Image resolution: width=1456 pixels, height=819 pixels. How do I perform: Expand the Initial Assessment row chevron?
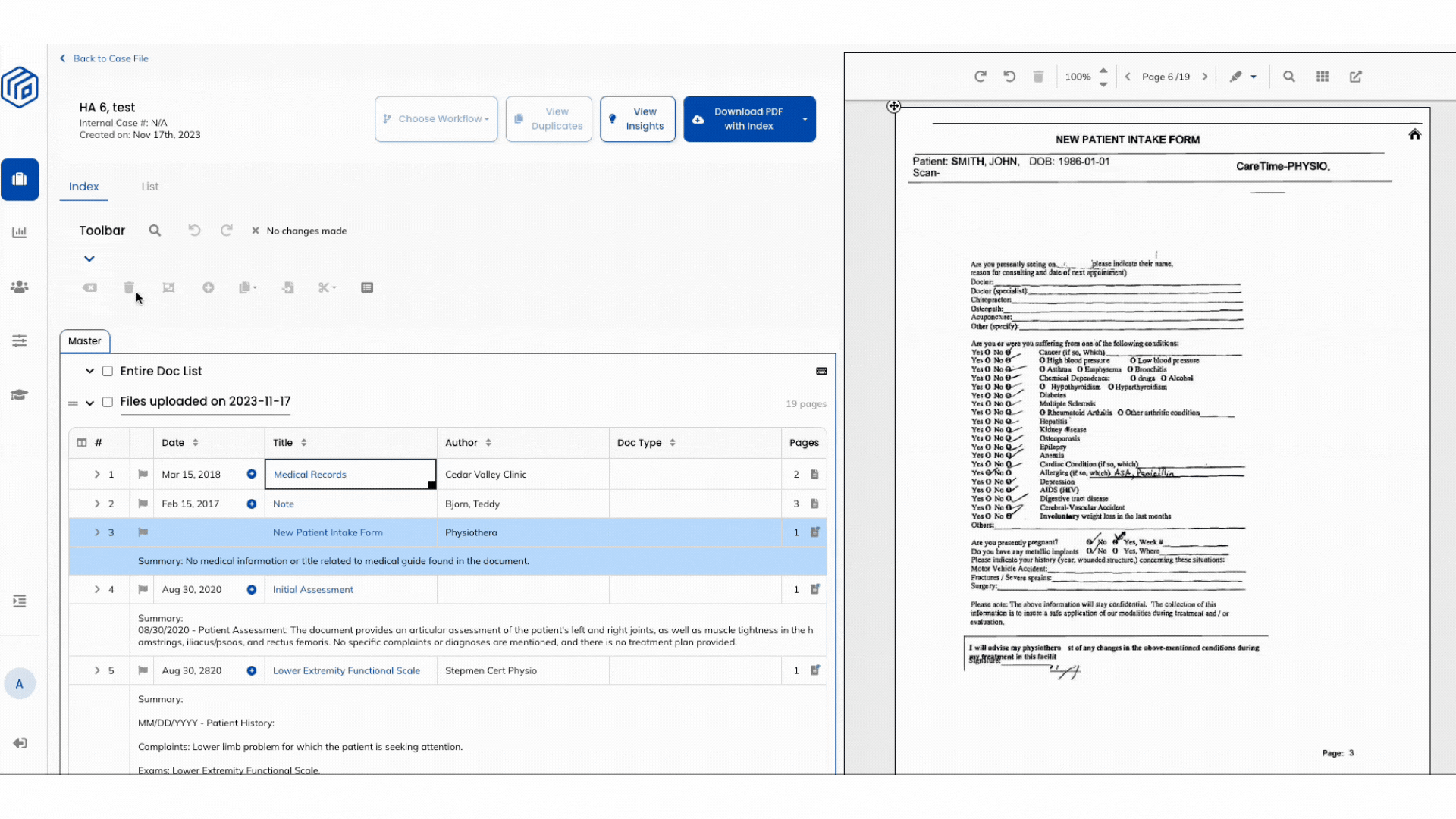point(97,589)
